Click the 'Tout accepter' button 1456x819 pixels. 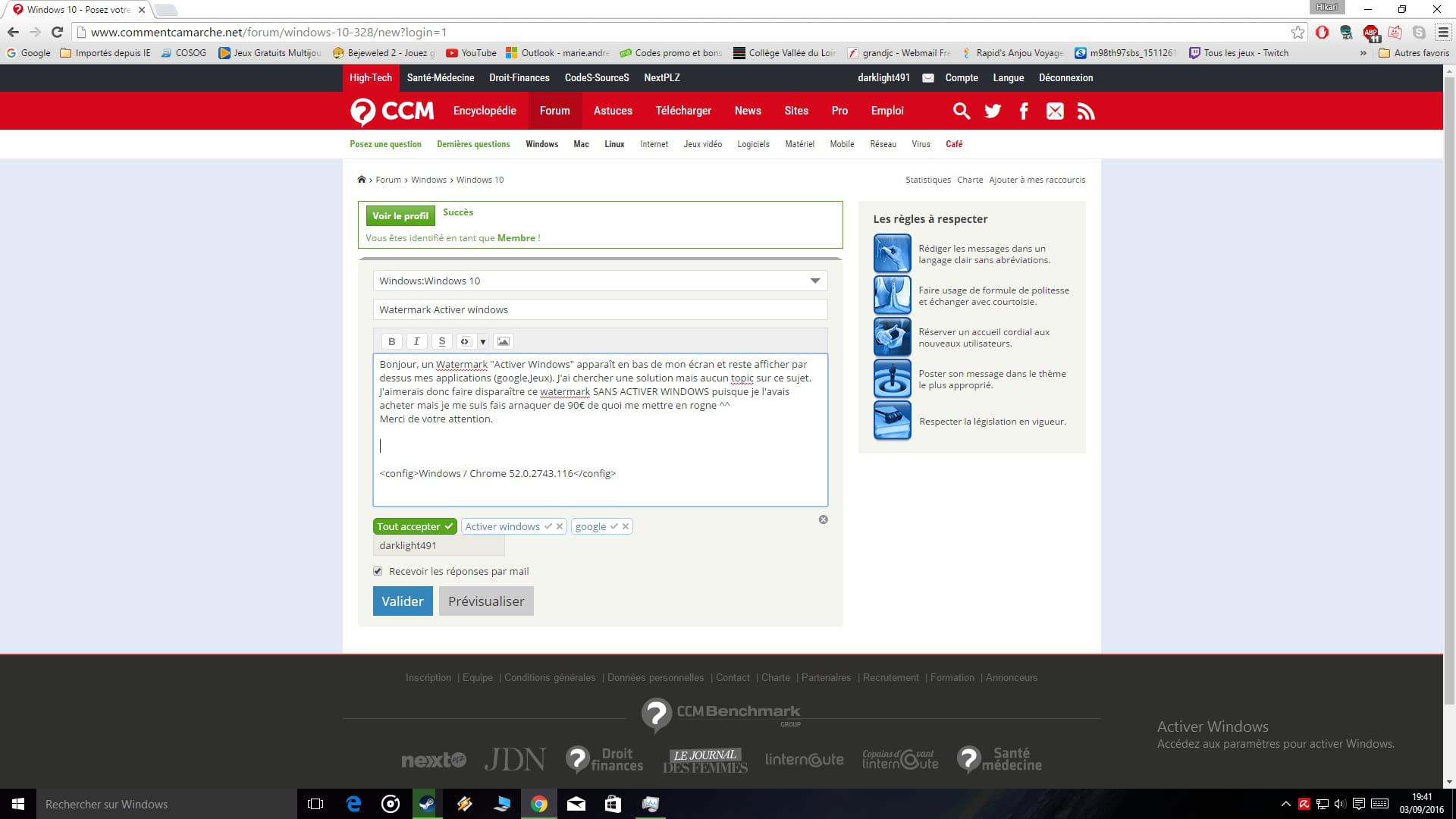coord(415,526)
